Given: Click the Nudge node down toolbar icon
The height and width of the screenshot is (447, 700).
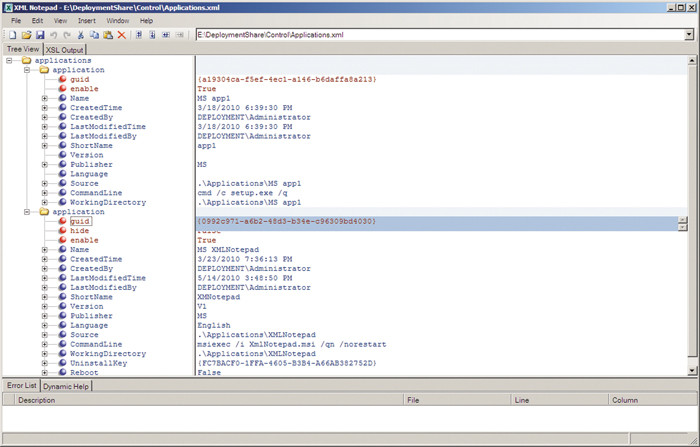Looking at the screenshot, I should [152, 35].
